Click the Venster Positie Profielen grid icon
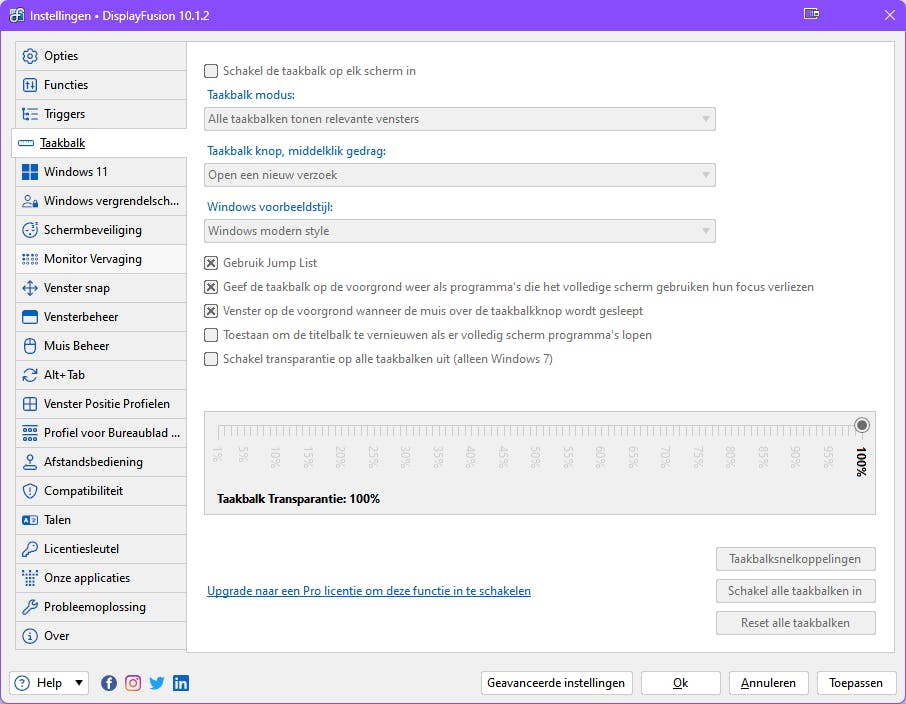 pos(29,404)
